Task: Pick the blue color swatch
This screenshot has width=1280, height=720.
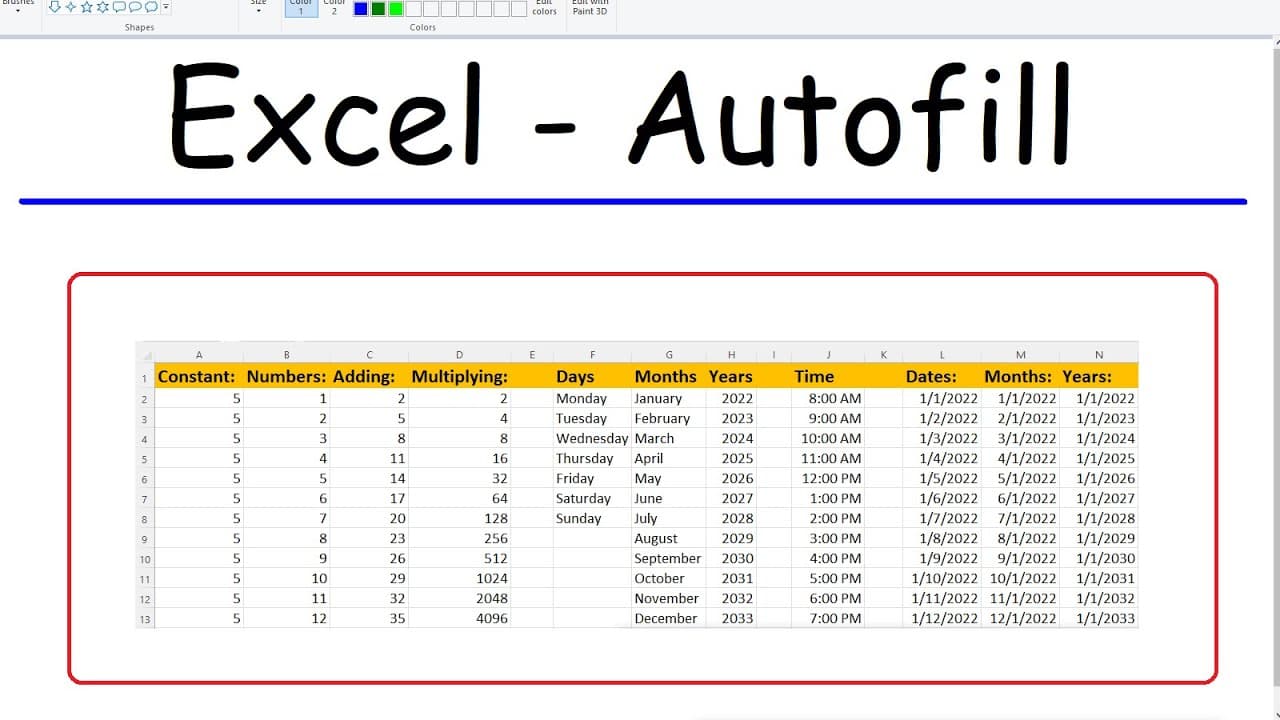Action: [361, 9]
